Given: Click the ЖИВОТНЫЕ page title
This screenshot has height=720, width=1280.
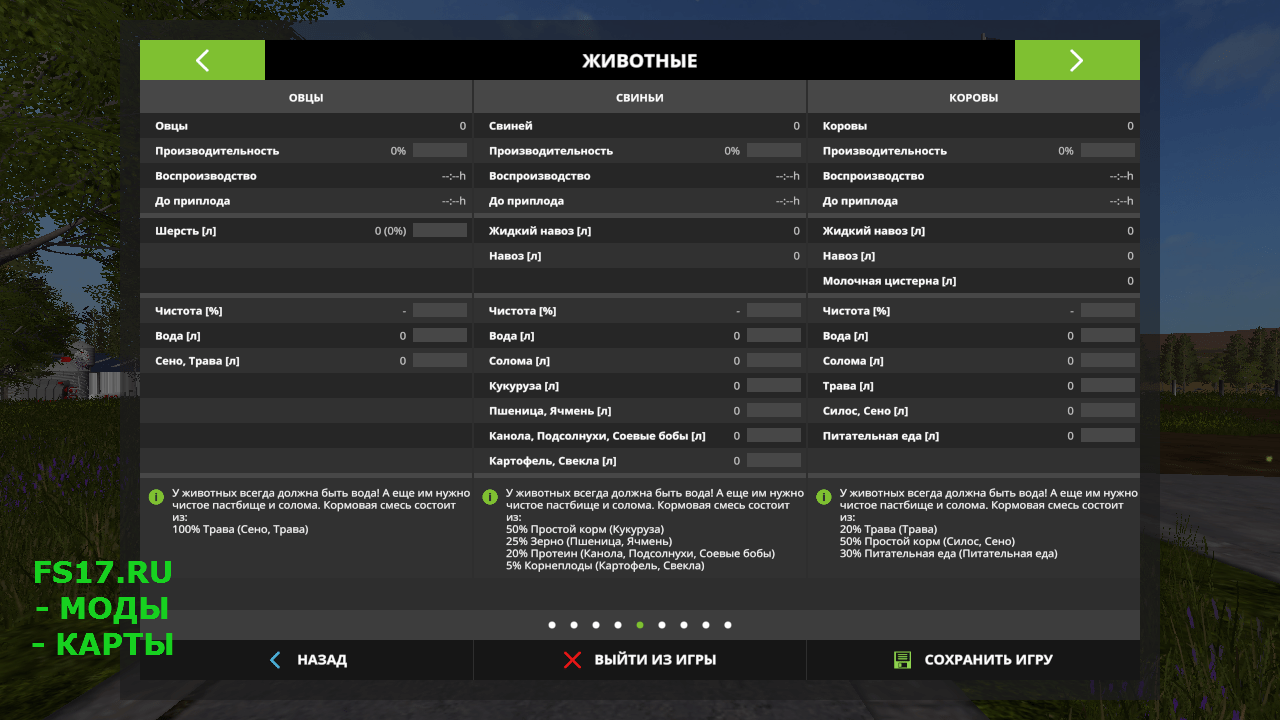Looking at the screenshot, I should [640, 61].
